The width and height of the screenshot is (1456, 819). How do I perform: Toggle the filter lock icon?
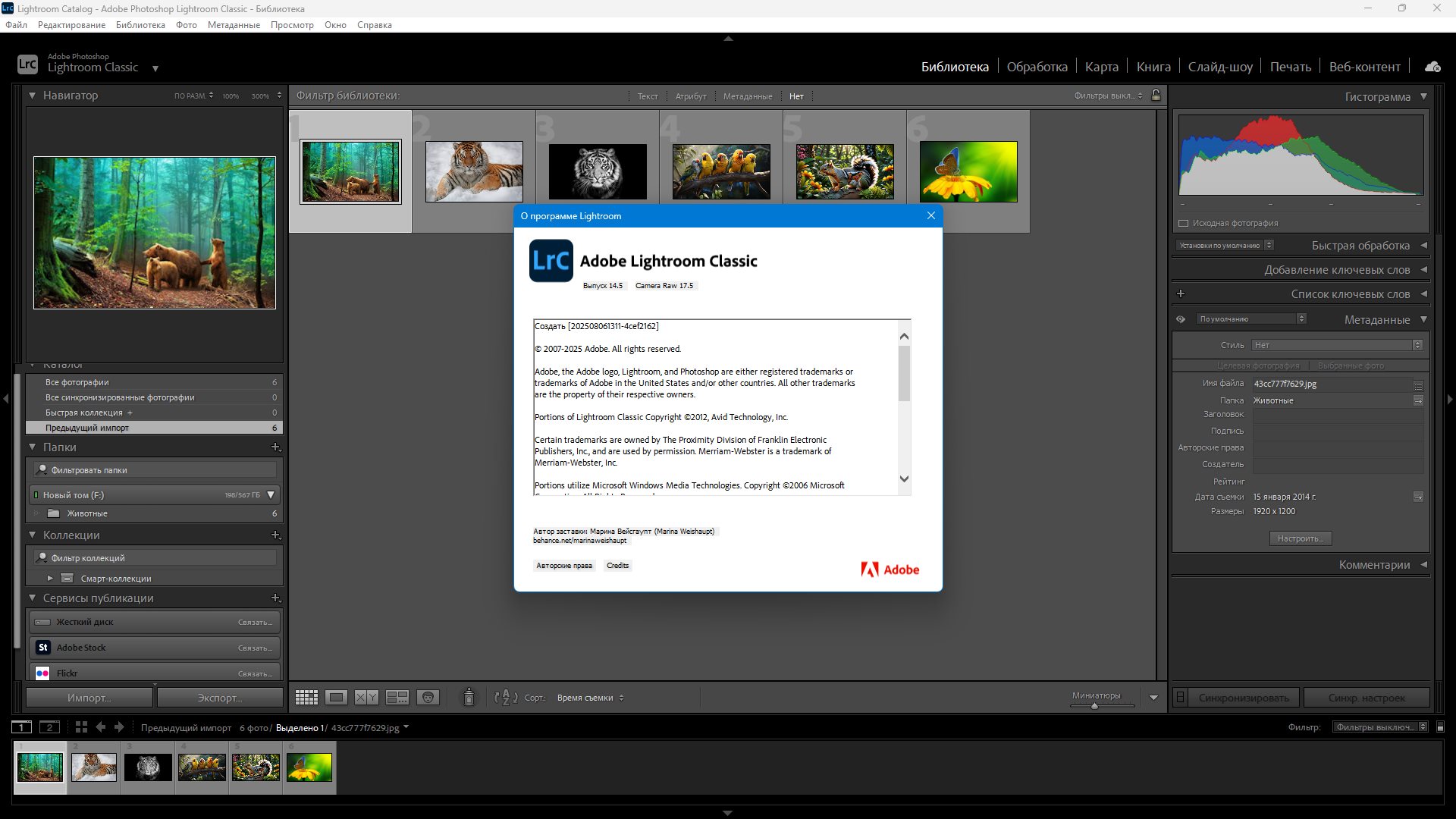(x=1156, y=96)
